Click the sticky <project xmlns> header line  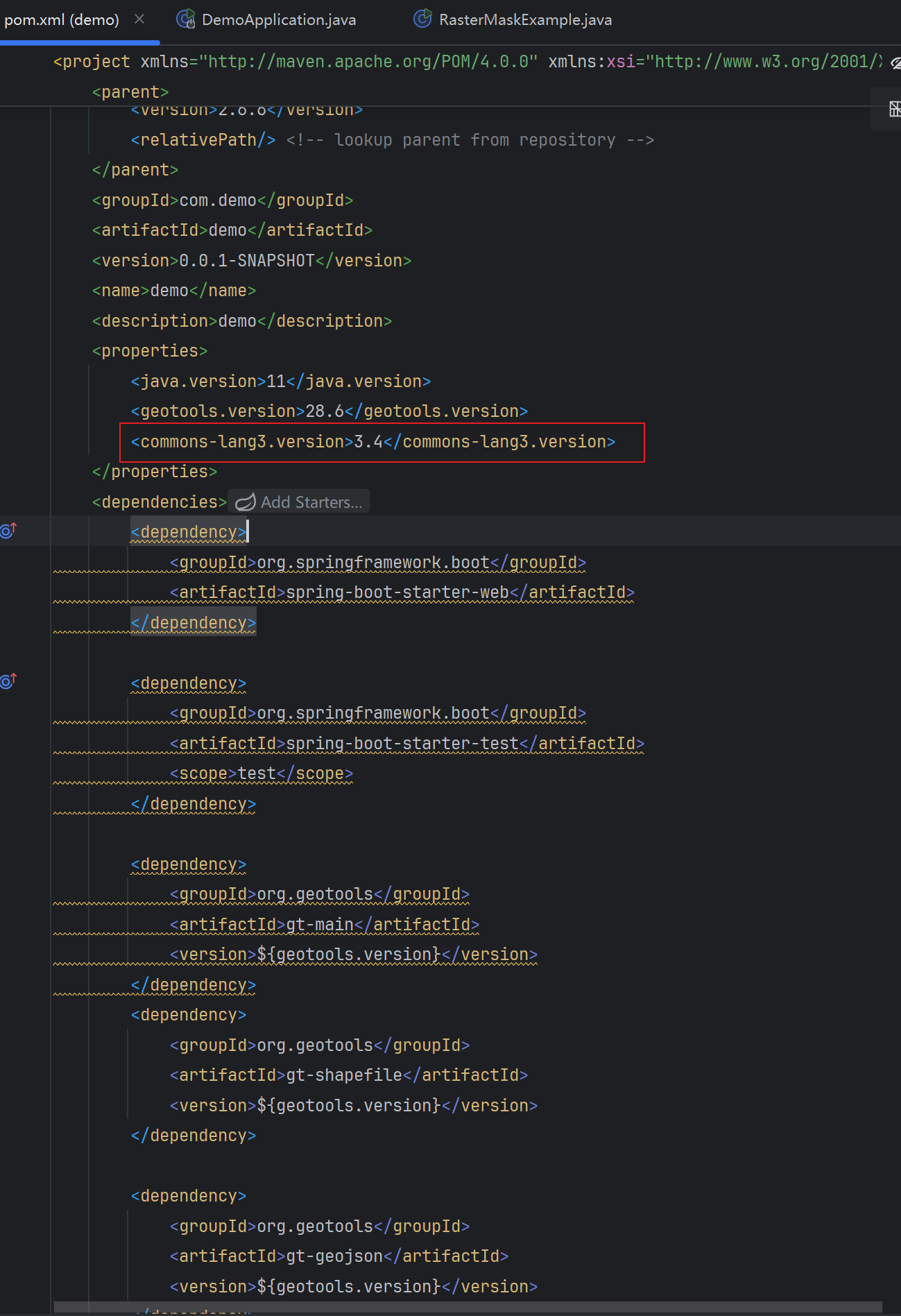pos(467,62)
